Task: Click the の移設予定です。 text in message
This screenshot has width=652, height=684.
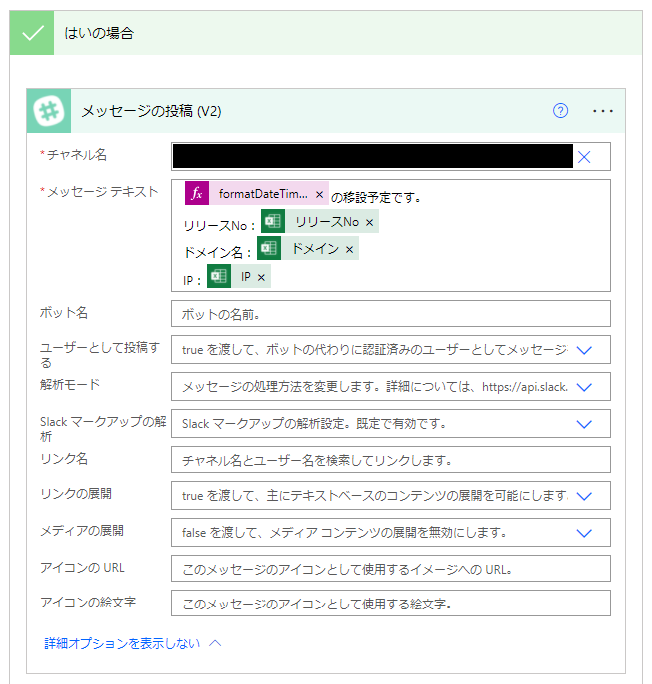Action: [x=376, y=198]
